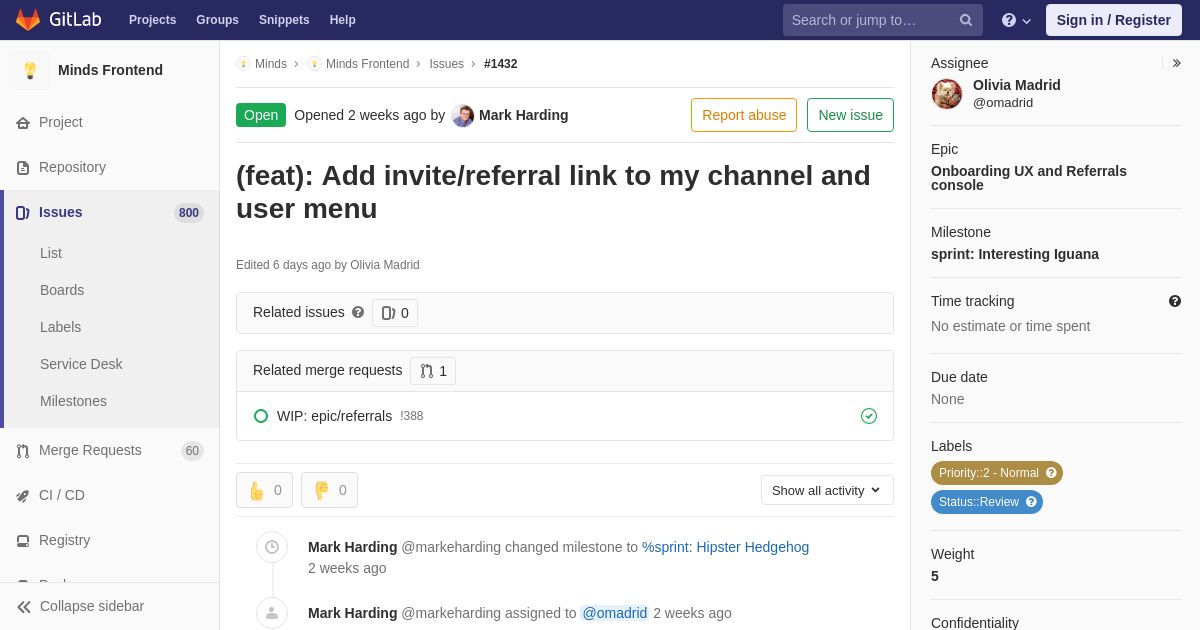Open the Groups menu
The width and height of the screenshot is (1200, 630).
click(x=217, y=20)
